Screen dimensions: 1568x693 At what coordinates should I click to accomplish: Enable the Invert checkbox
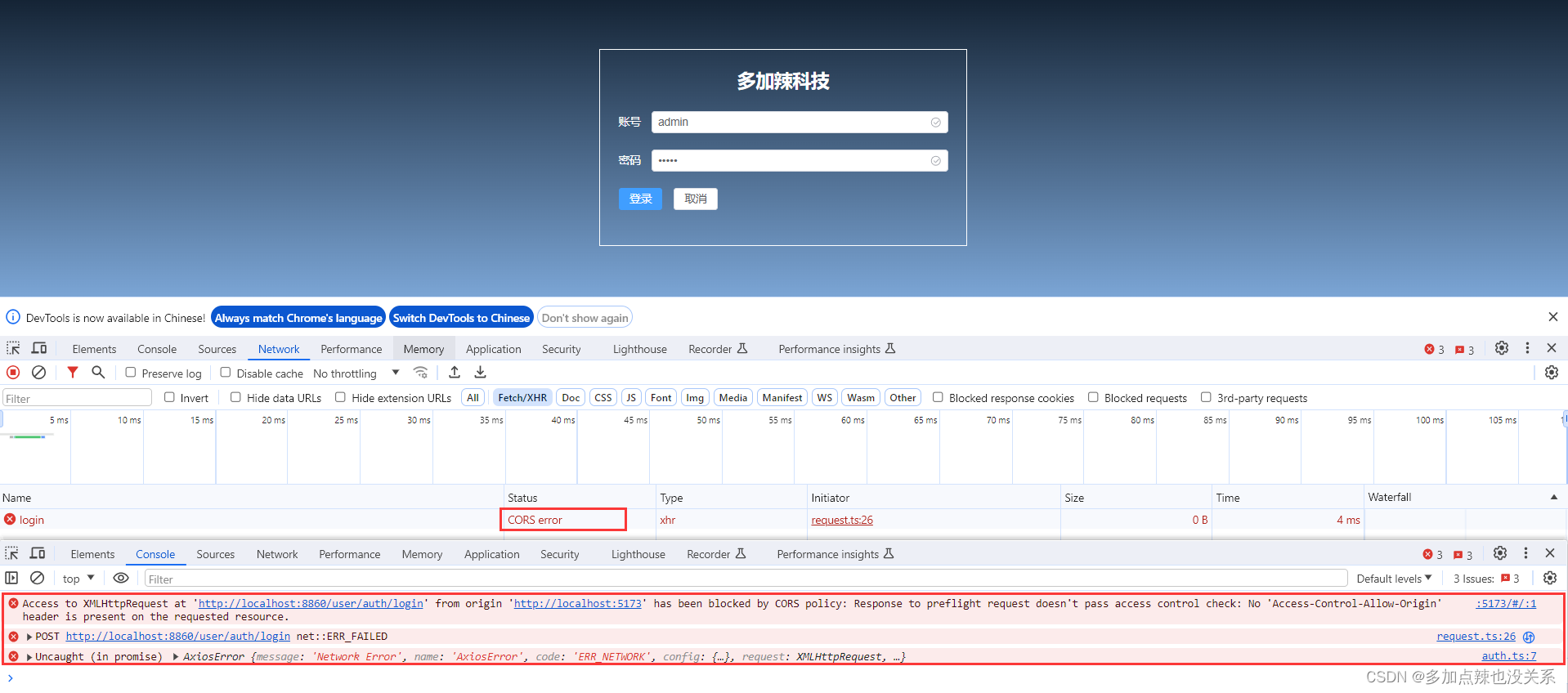coord(169,397)
